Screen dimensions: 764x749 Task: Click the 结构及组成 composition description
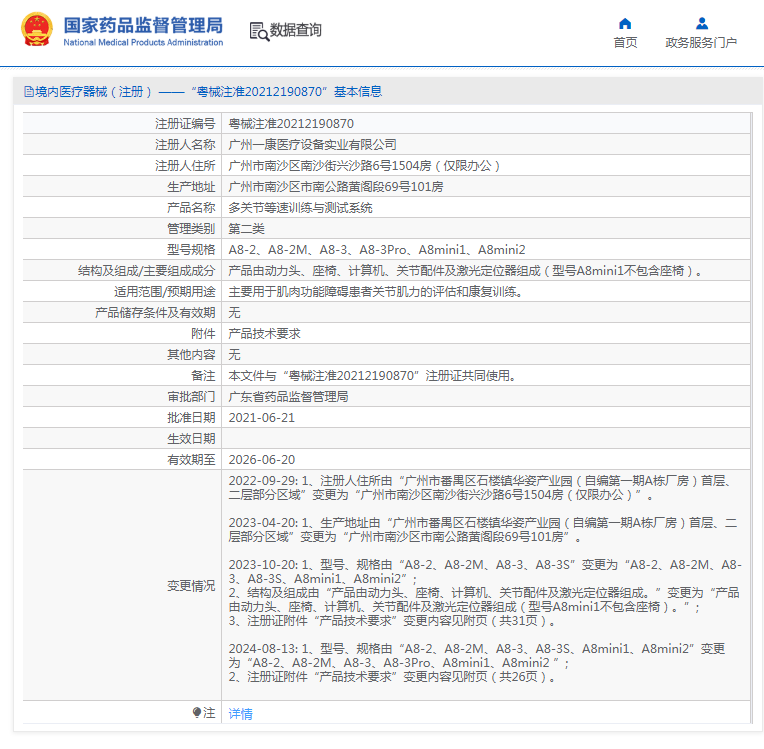(x=465, y=270)
